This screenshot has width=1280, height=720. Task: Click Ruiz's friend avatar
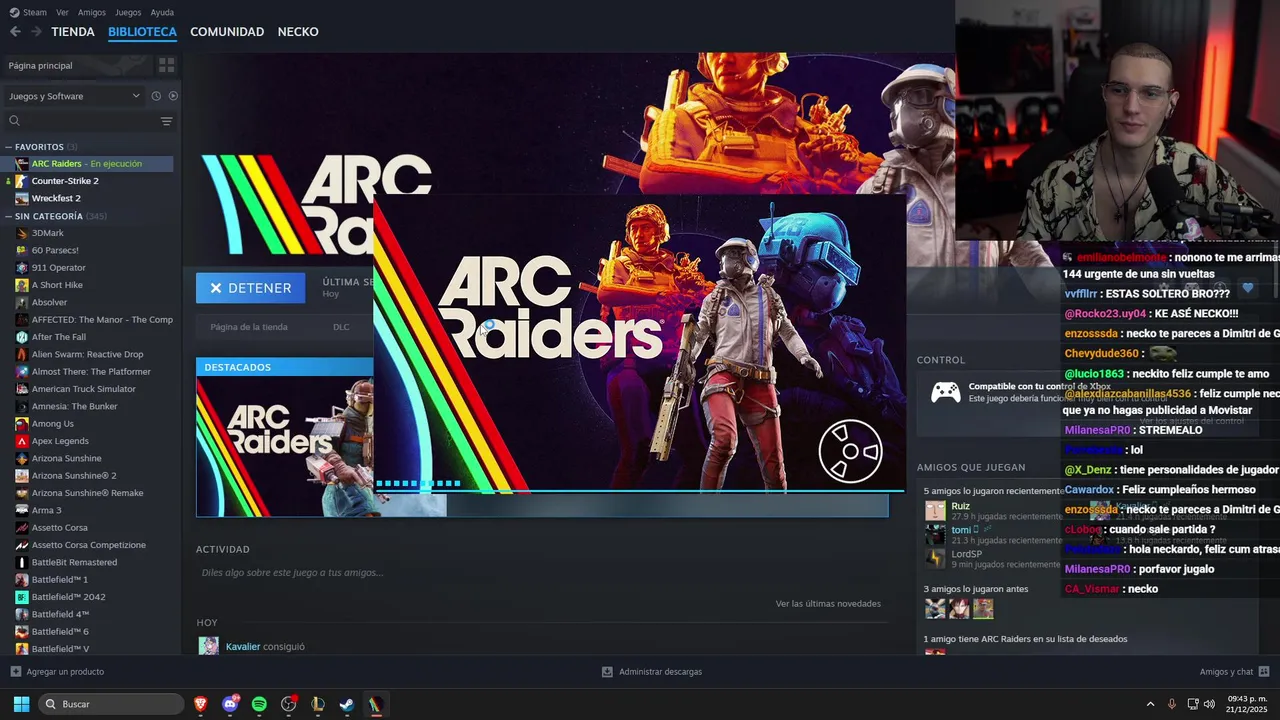tap(935, 510)
